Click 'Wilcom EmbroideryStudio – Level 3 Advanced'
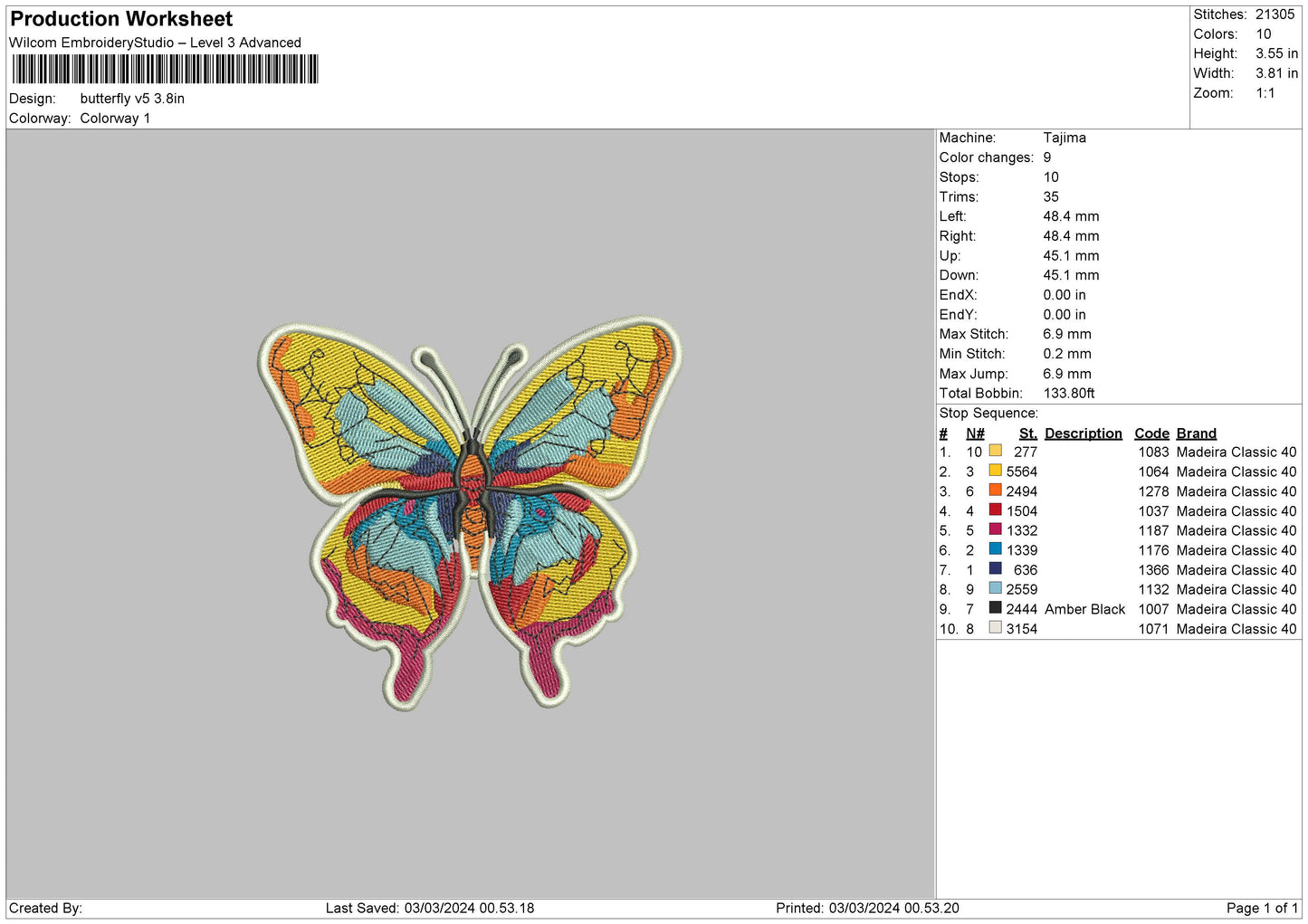 [155, 43]
